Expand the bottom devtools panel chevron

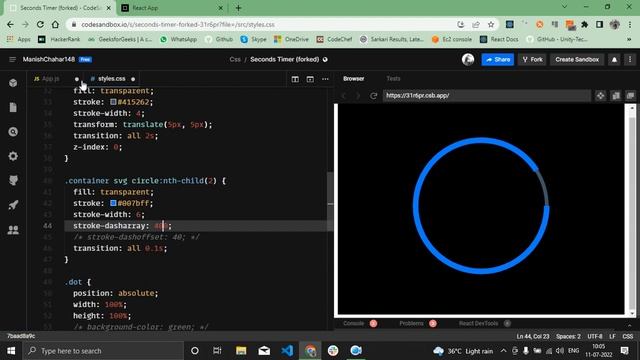point(629,324)
